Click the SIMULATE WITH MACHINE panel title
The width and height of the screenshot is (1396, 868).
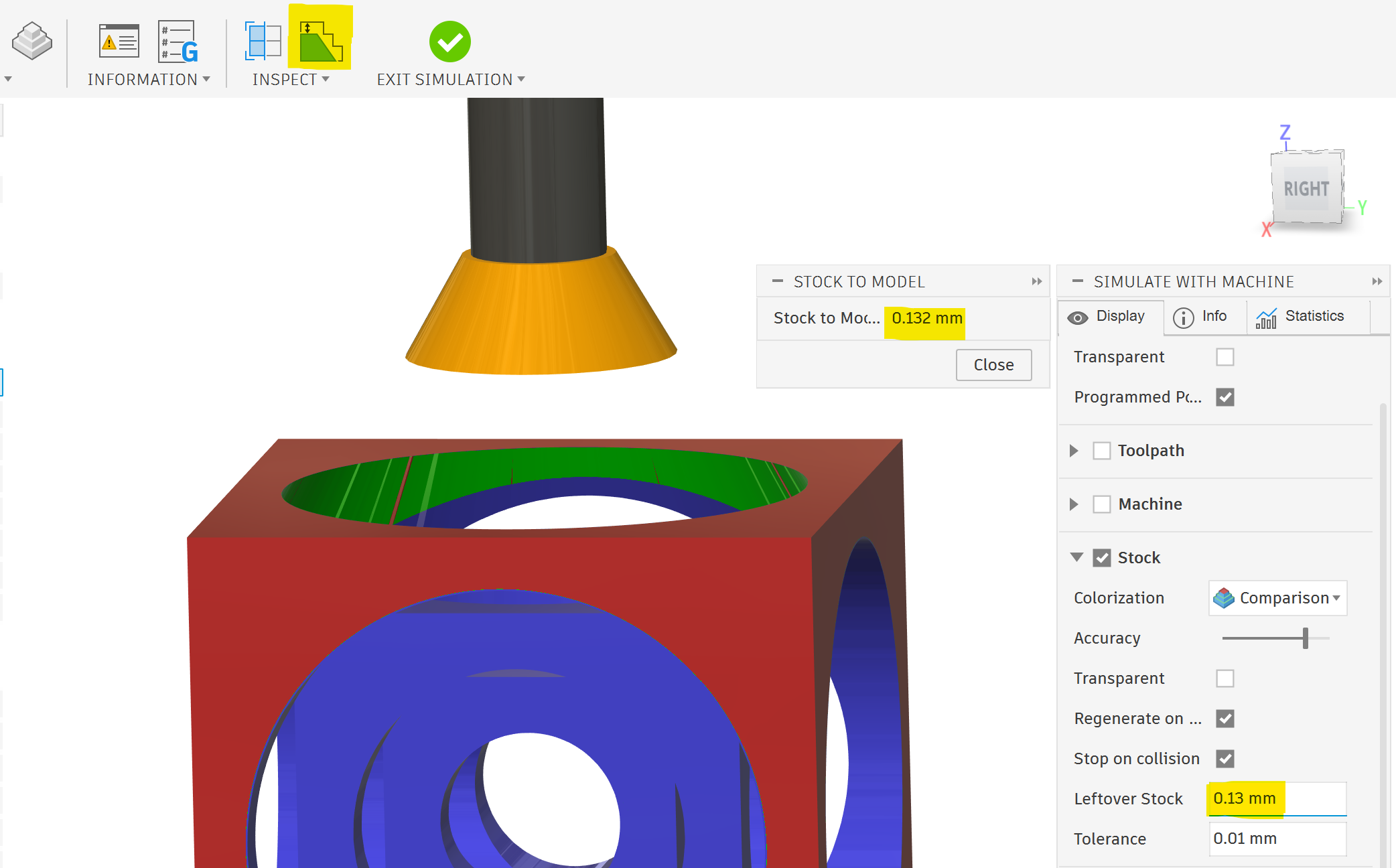tap(1194, 282)
